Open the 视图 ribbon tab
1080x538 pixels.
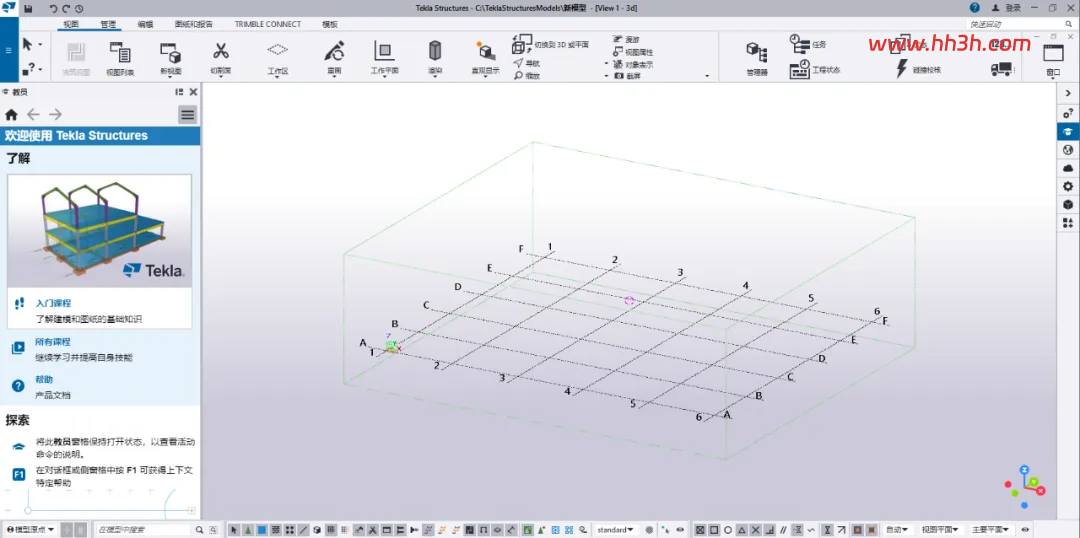coord(71,24)
